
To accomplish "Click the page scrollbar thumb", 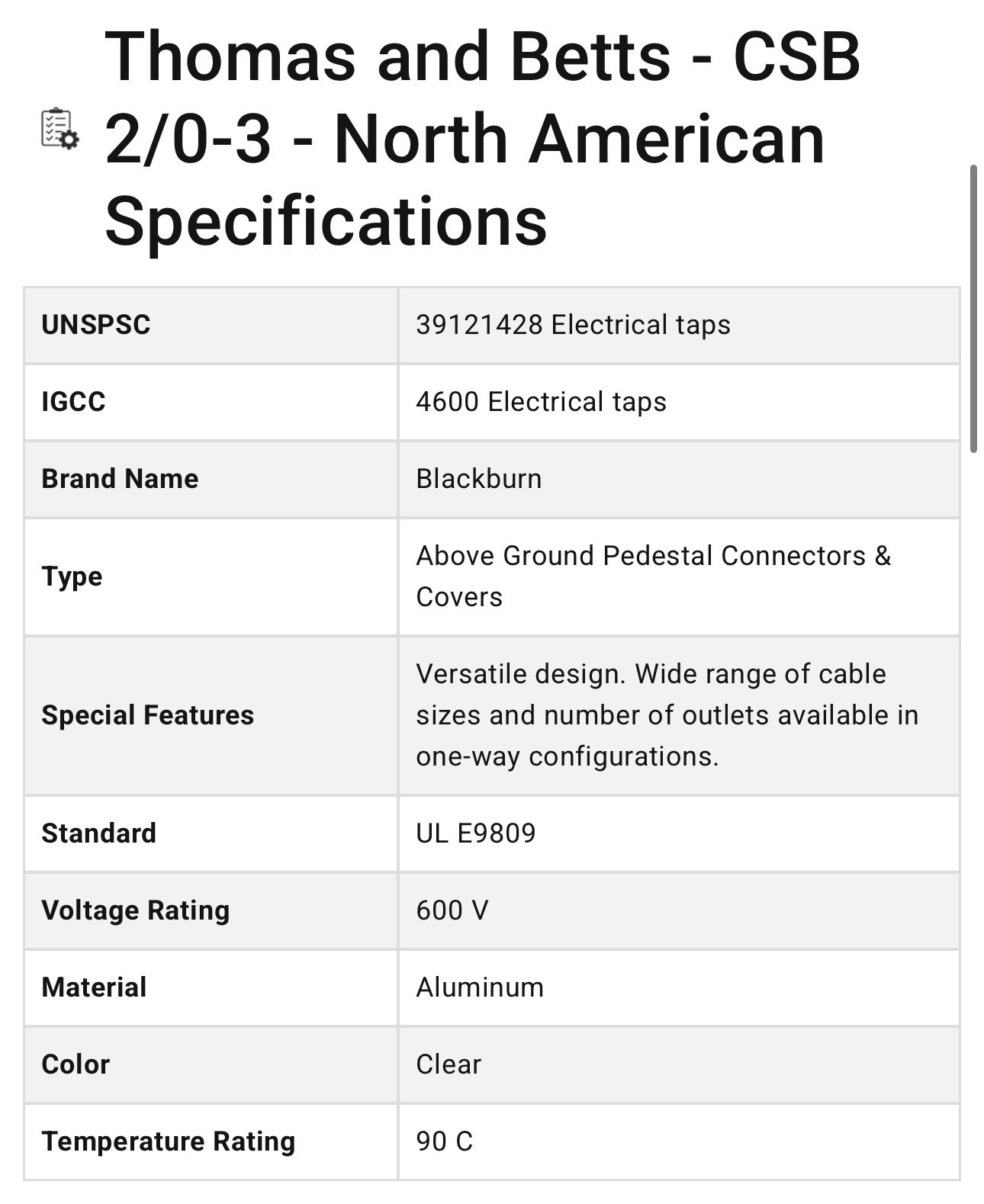I will click(973, 309).
